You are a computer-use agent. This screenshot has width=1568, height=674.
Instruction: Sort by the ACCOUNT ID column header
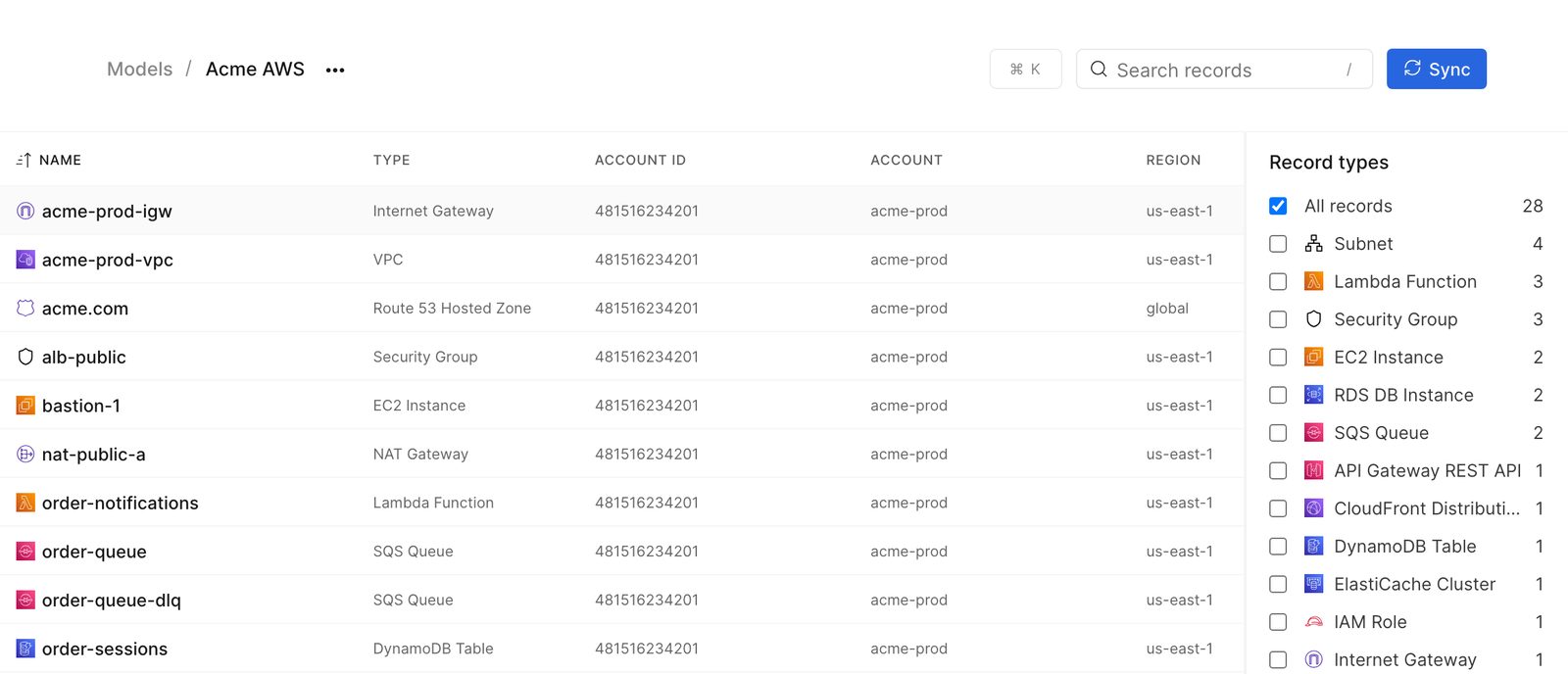click(x=640, y=160)
